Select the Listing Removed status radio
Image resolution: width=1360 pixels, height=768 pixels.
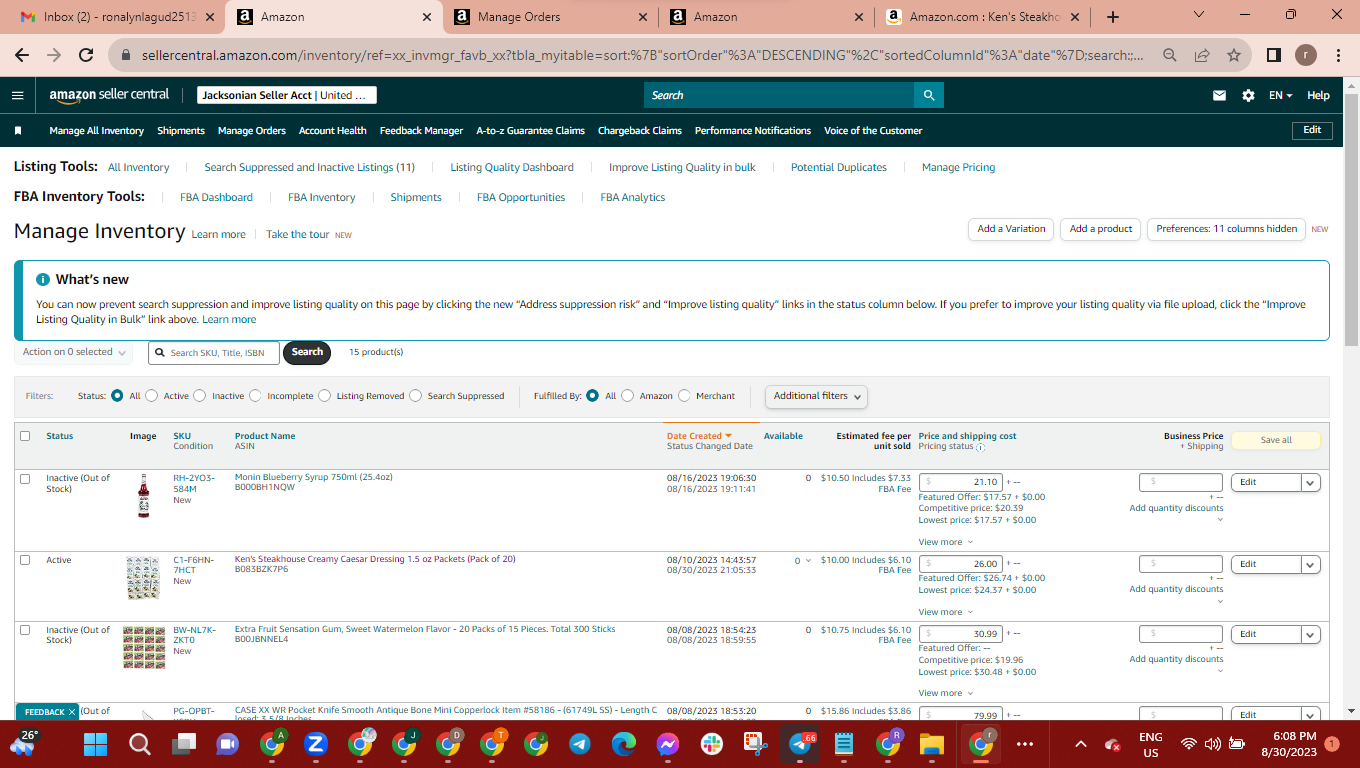[x=324, y=396]
